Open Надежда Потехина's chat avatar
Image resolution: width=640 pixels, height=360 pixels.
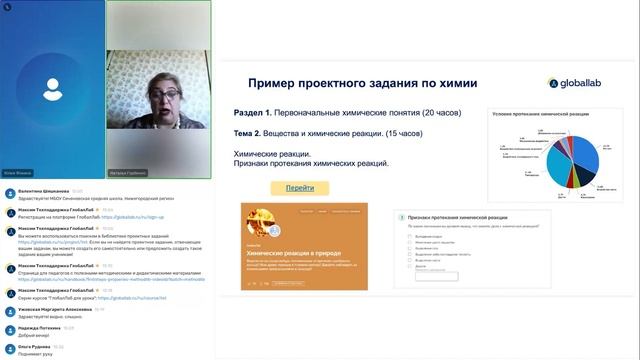coord(10,331)
